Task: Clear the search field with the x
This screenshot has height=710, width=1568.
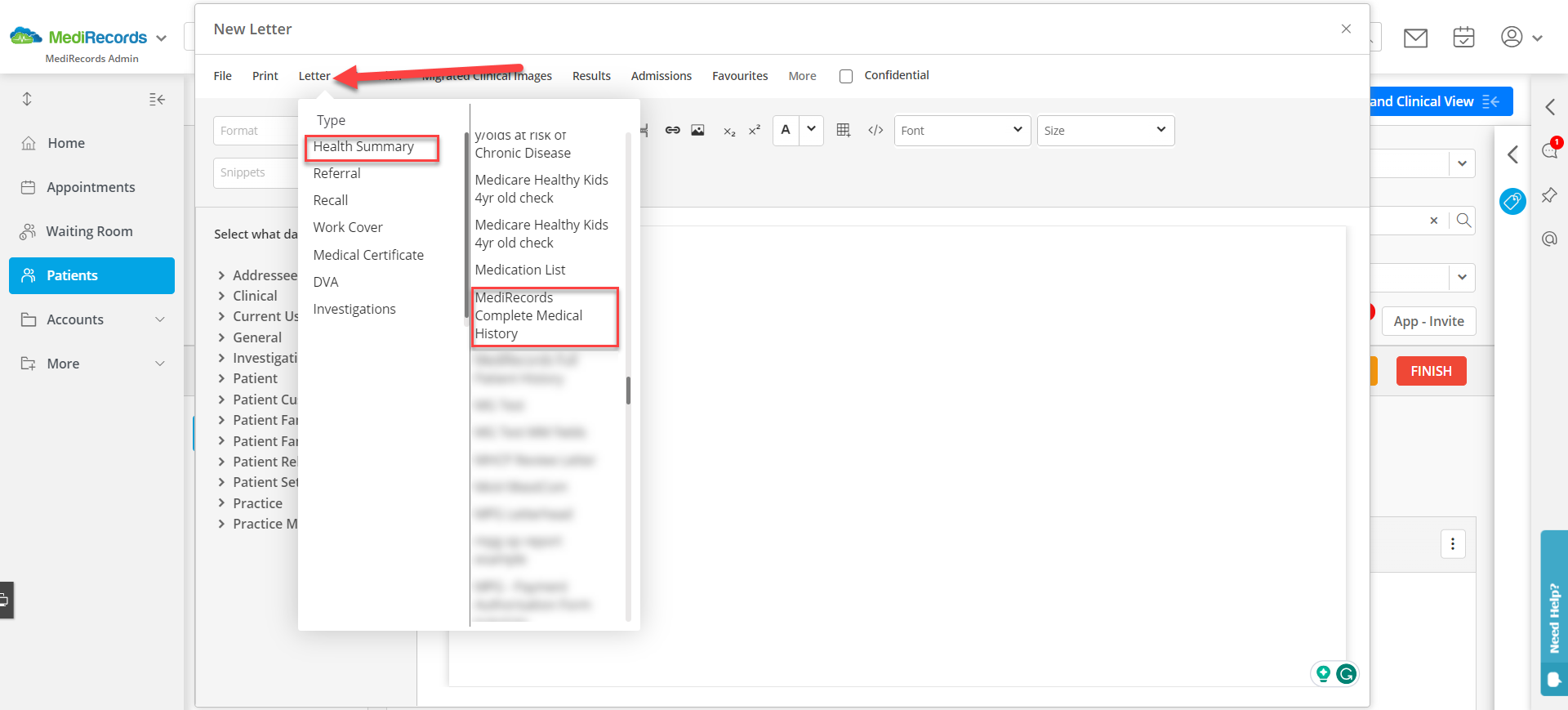Action: (1433, 221)
